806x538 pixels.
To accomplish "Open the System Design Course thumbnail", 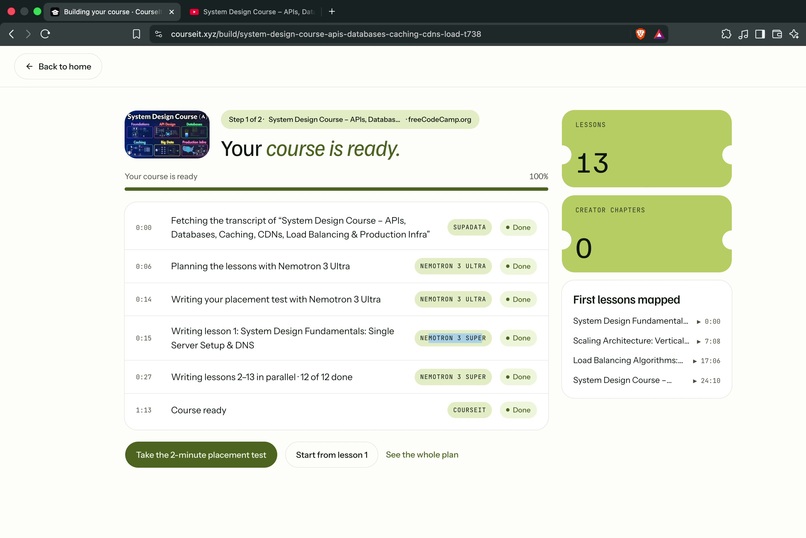I will (x=167, y=134).
